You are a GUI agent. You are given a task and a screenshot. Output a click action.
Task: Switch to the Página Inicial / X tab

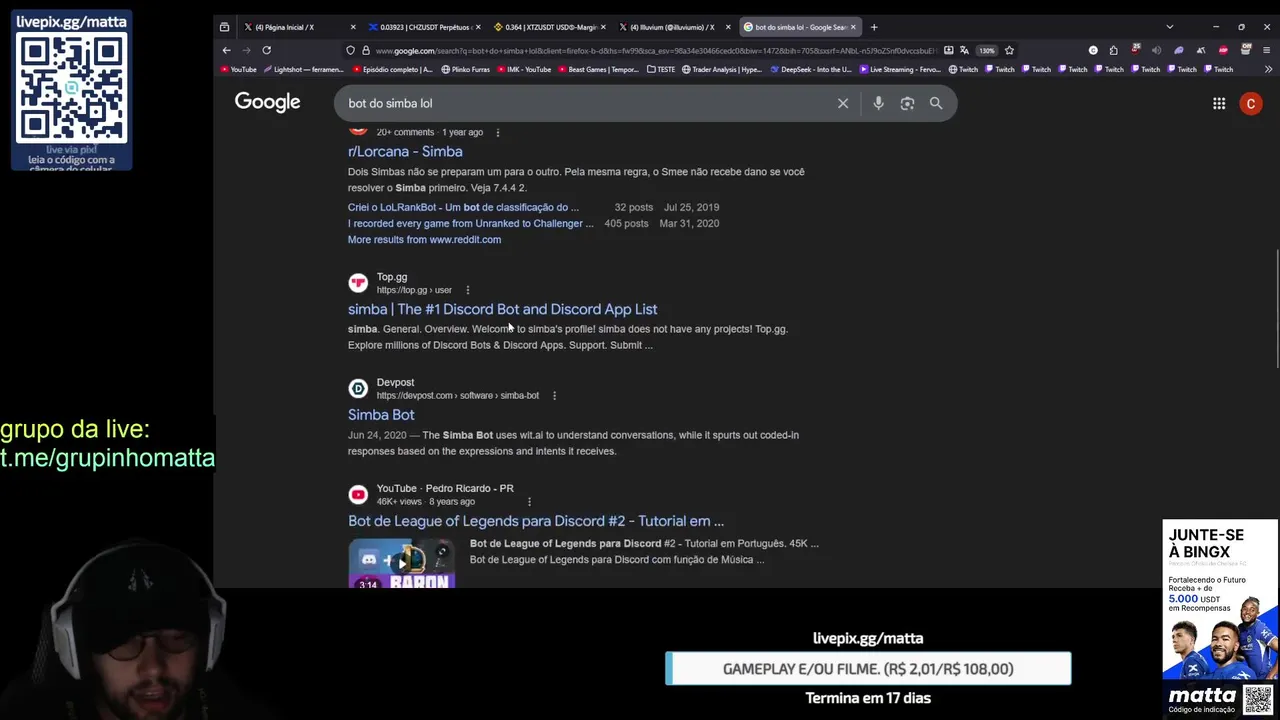click(x=300, y=27)
